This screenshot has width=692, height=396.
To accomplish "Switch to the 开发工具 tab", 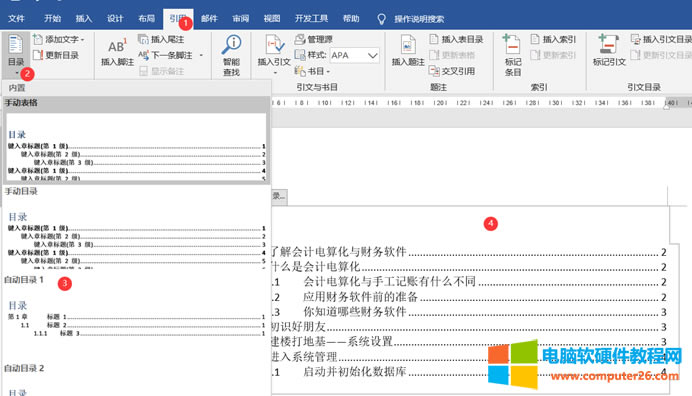I will 312,19.
